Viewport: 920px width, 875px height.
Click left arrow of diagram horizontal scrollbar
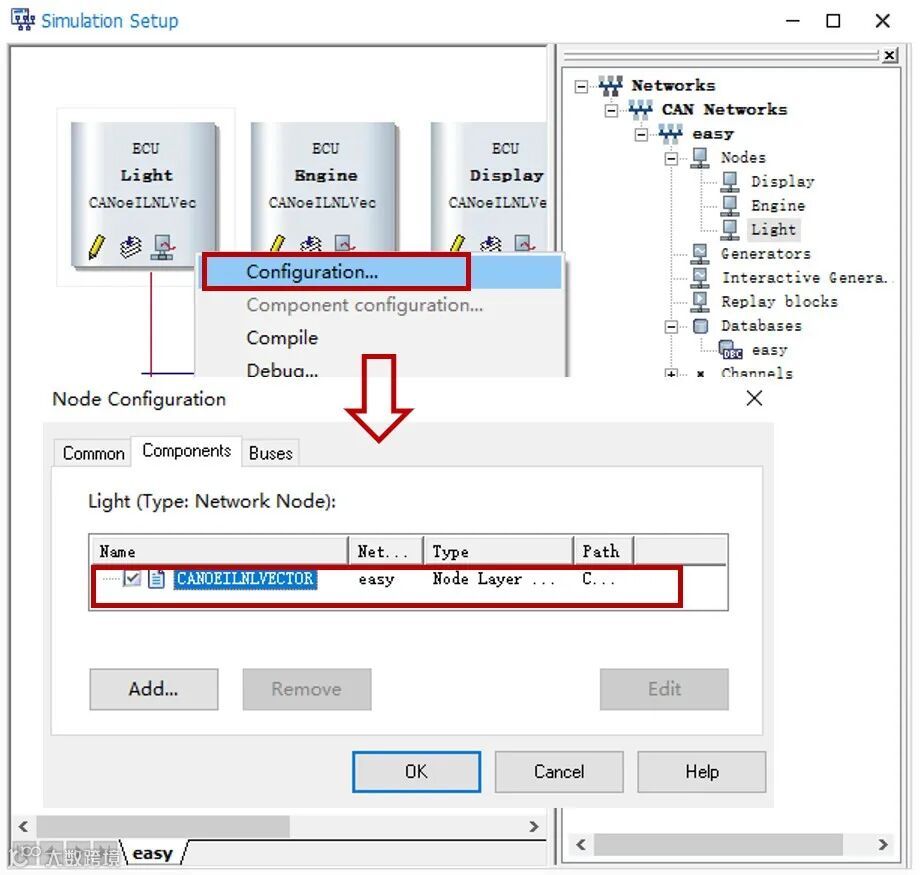[x=23, y=827]
